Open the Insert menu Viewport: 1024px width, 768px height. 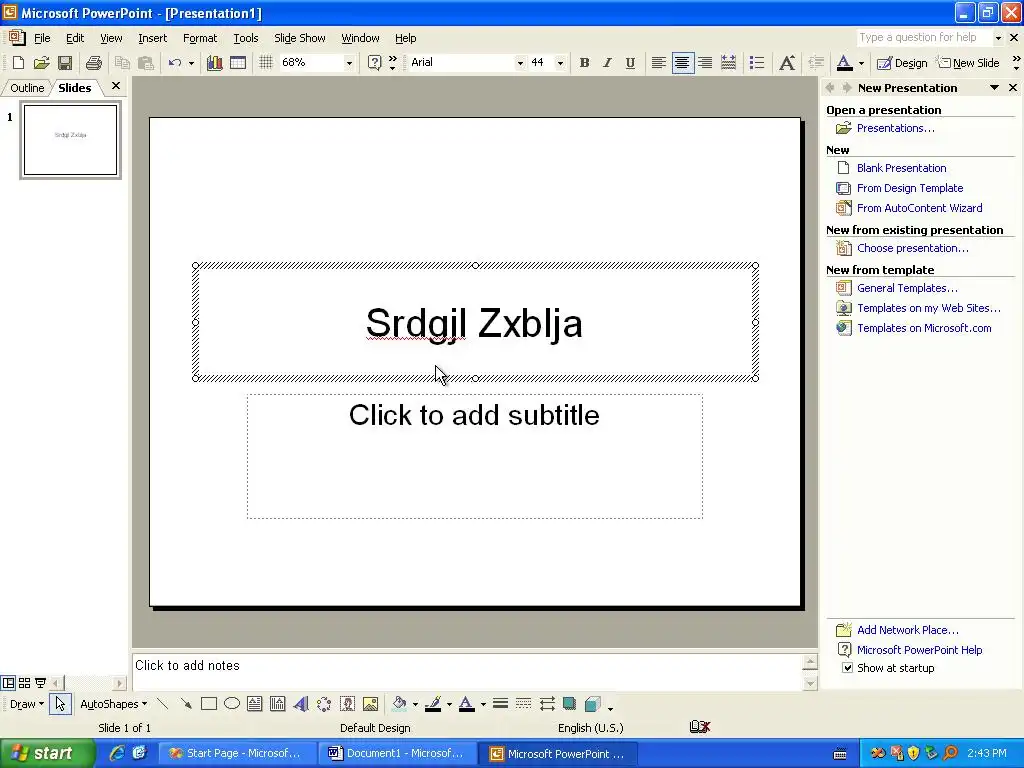pos(152,38)
